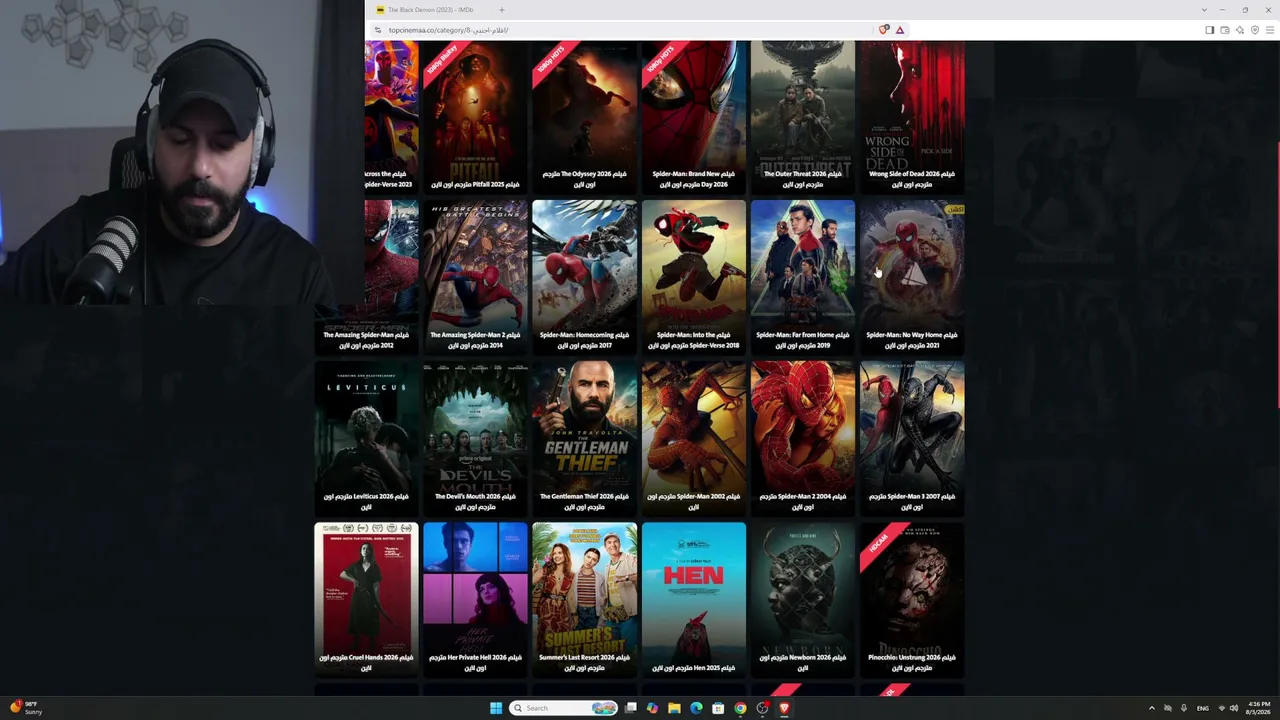The width and height of the screenshot is (1280, 720).
Task: Open The Outer Threat 2026 poster
Action: click(x=803, y=116)
